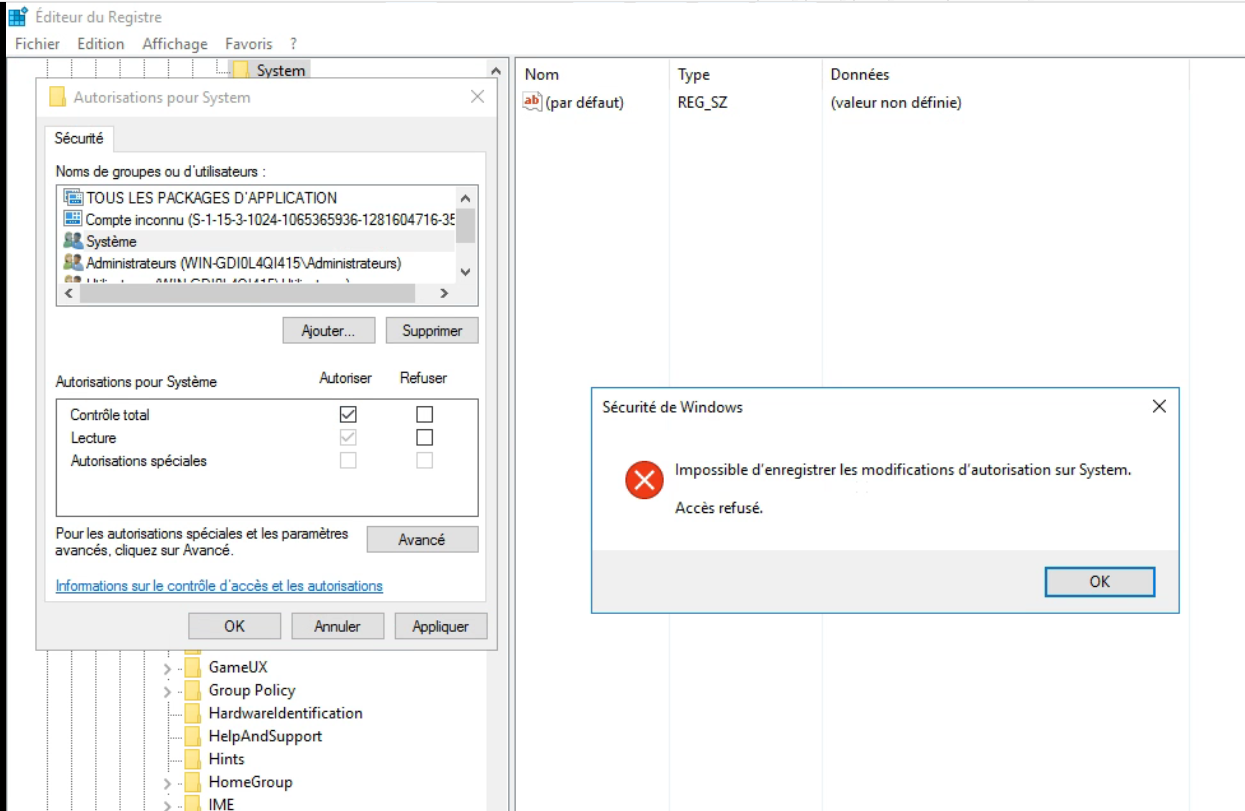Click the Registry Editor app icon in title bar
Image resolution: width=1245 pixels, height=811 pixels.
point(17,17)
